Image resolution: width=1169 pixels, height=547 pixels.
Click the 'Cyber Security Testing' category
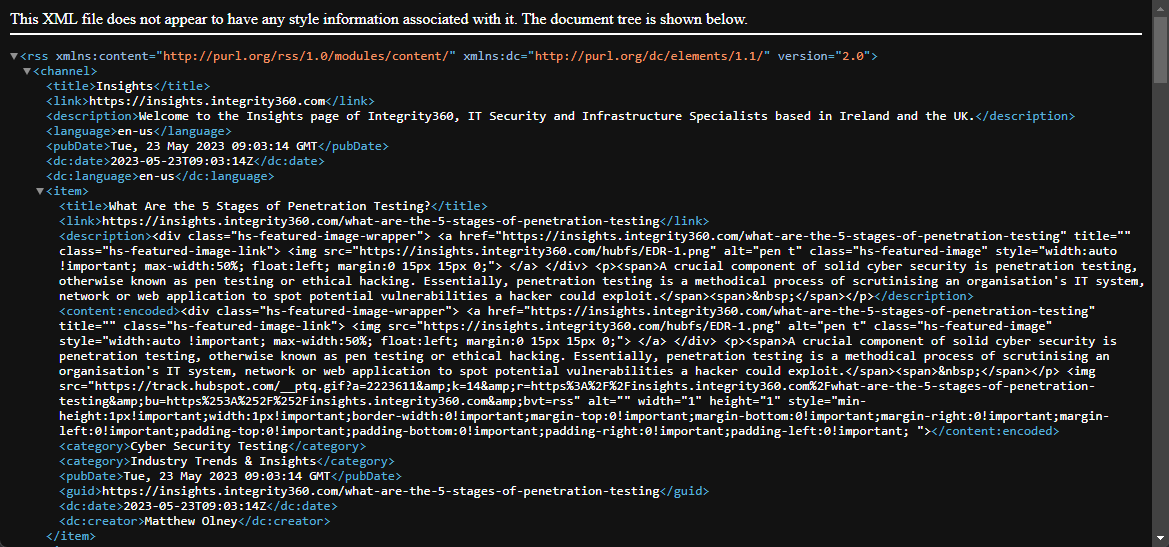click(x=209, y=446)
